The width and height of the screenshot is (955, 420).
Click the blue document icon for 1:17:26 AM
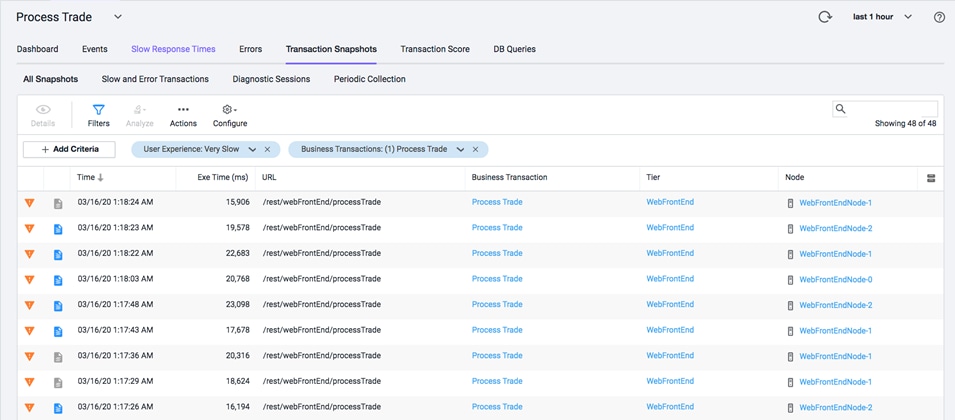[58, 408]
